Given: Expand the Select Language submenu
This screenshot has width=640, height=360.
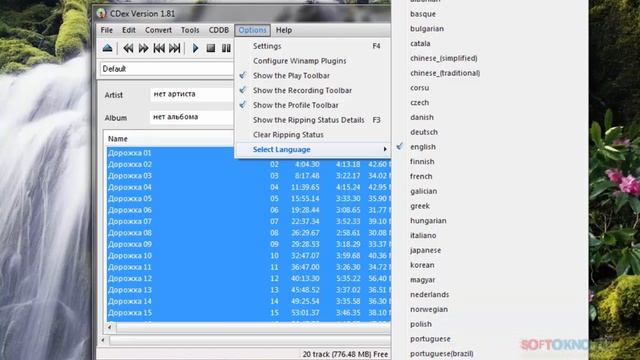Looking at the screenshot, I should tap(312, 149).
